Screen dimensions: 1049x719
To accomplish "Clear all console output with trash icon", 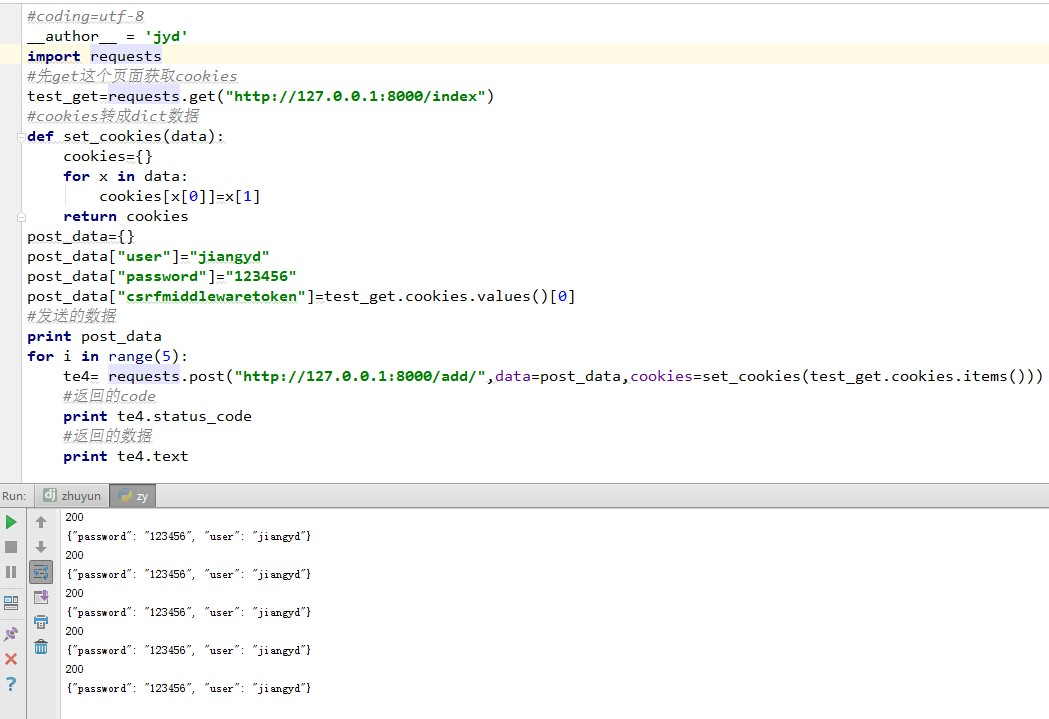I will coord(41,647).
